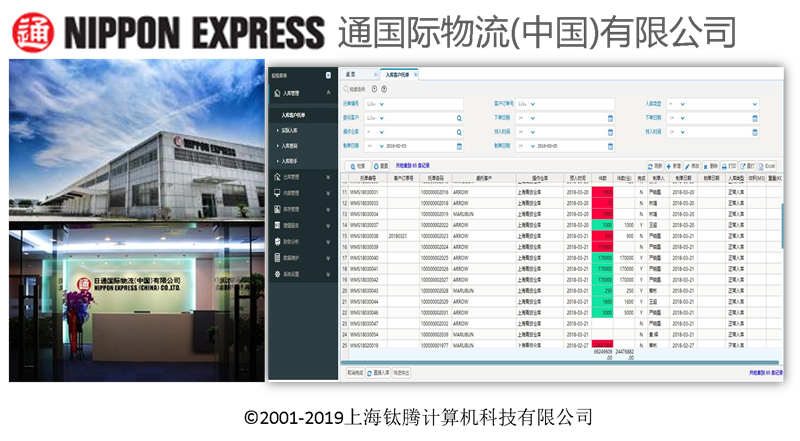Click the 入库管理 house icon in sidebar
800x441 pixels.
click(x=277, y=93)
